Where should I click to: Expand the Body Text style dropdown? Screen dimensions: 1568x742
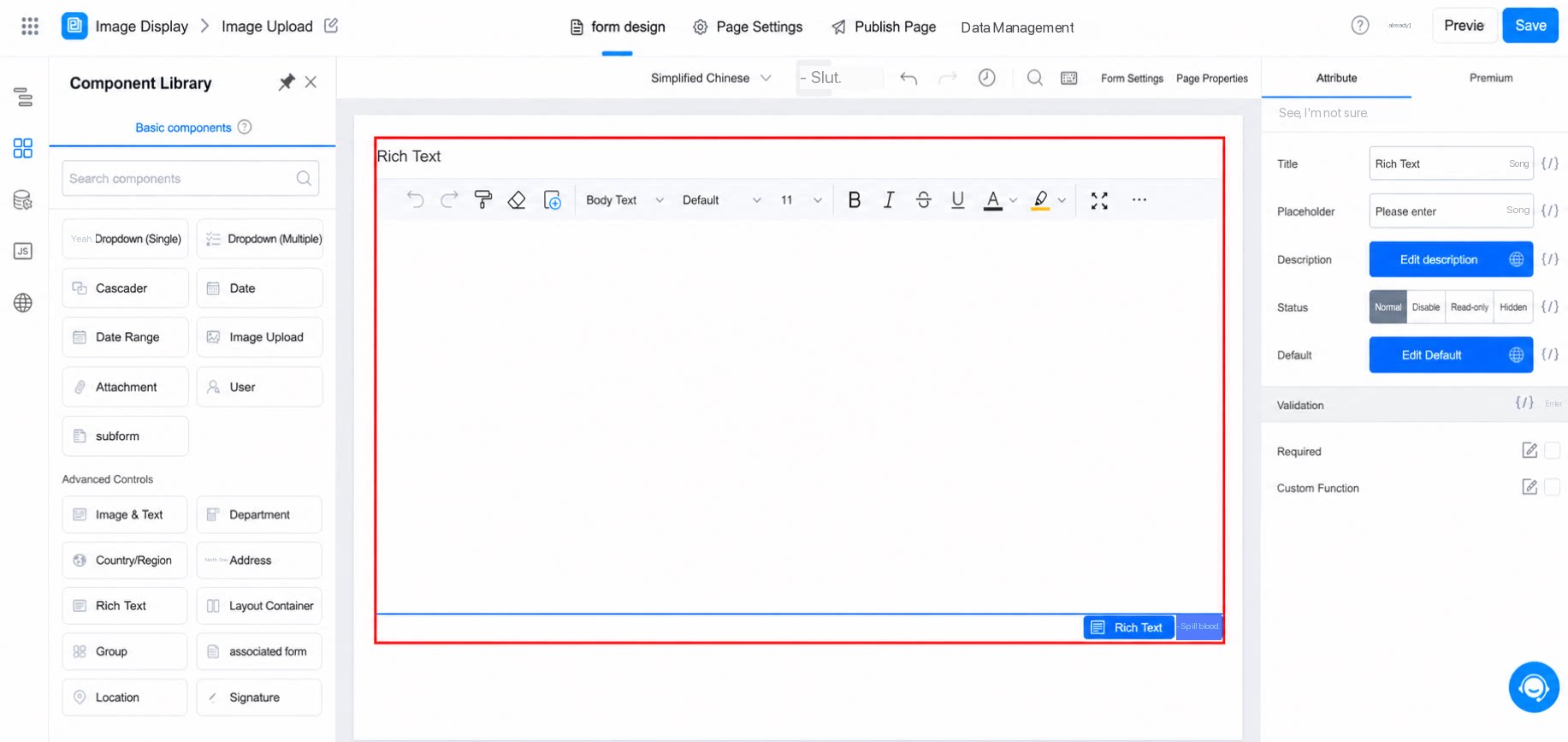[x=624, y=200]
